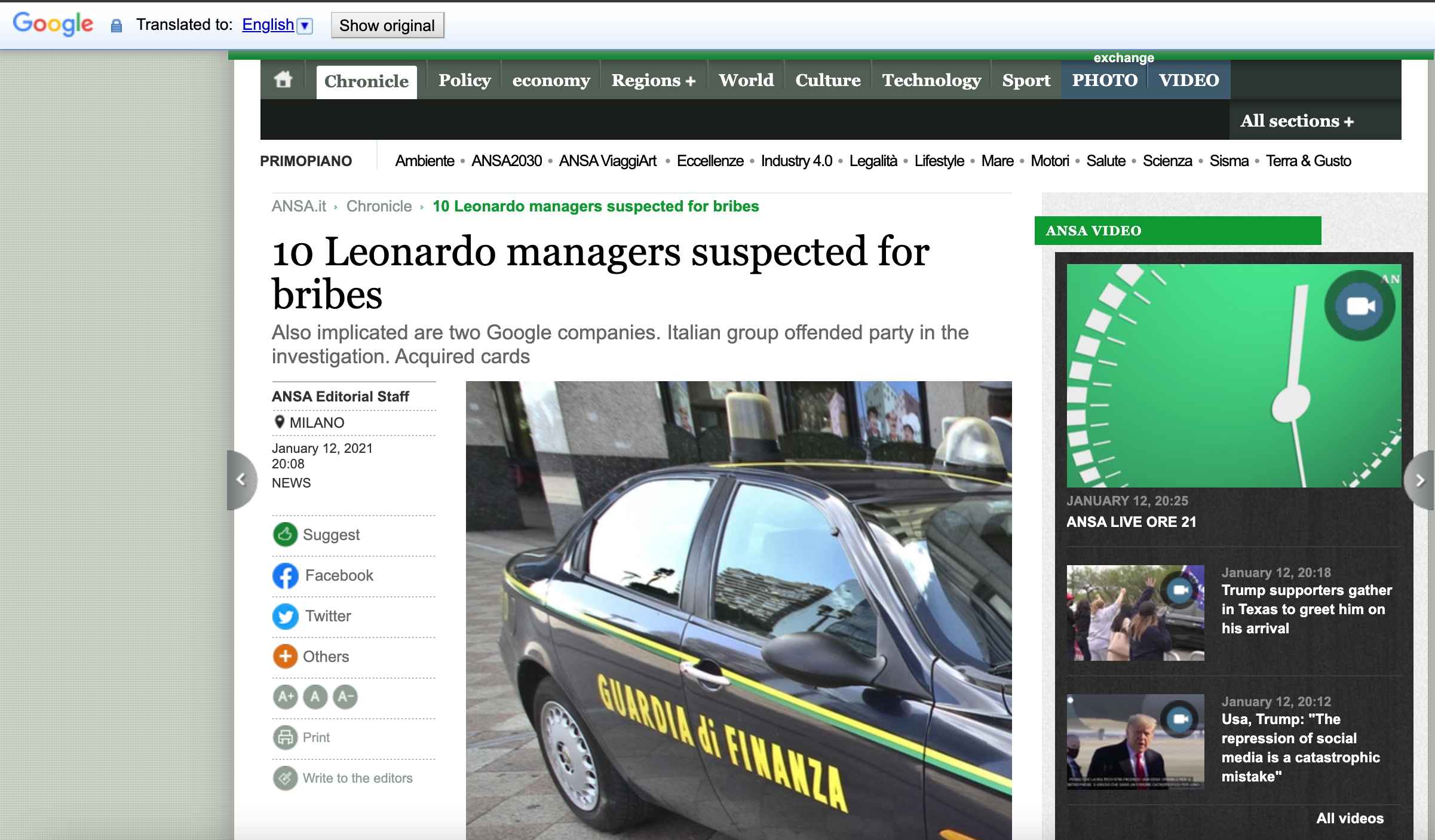
Task: Open the Terra & Gusto link
Action: tap(1308, 161)
